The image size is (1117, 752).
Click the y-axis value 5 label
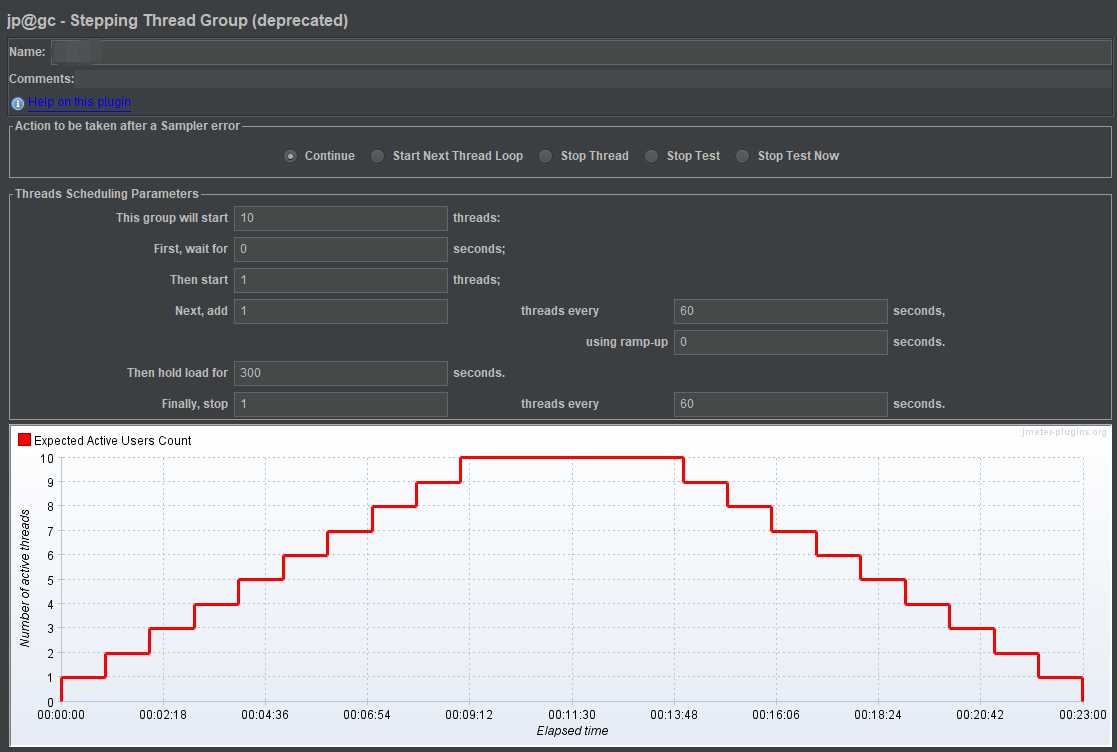(x=51, y=580)
